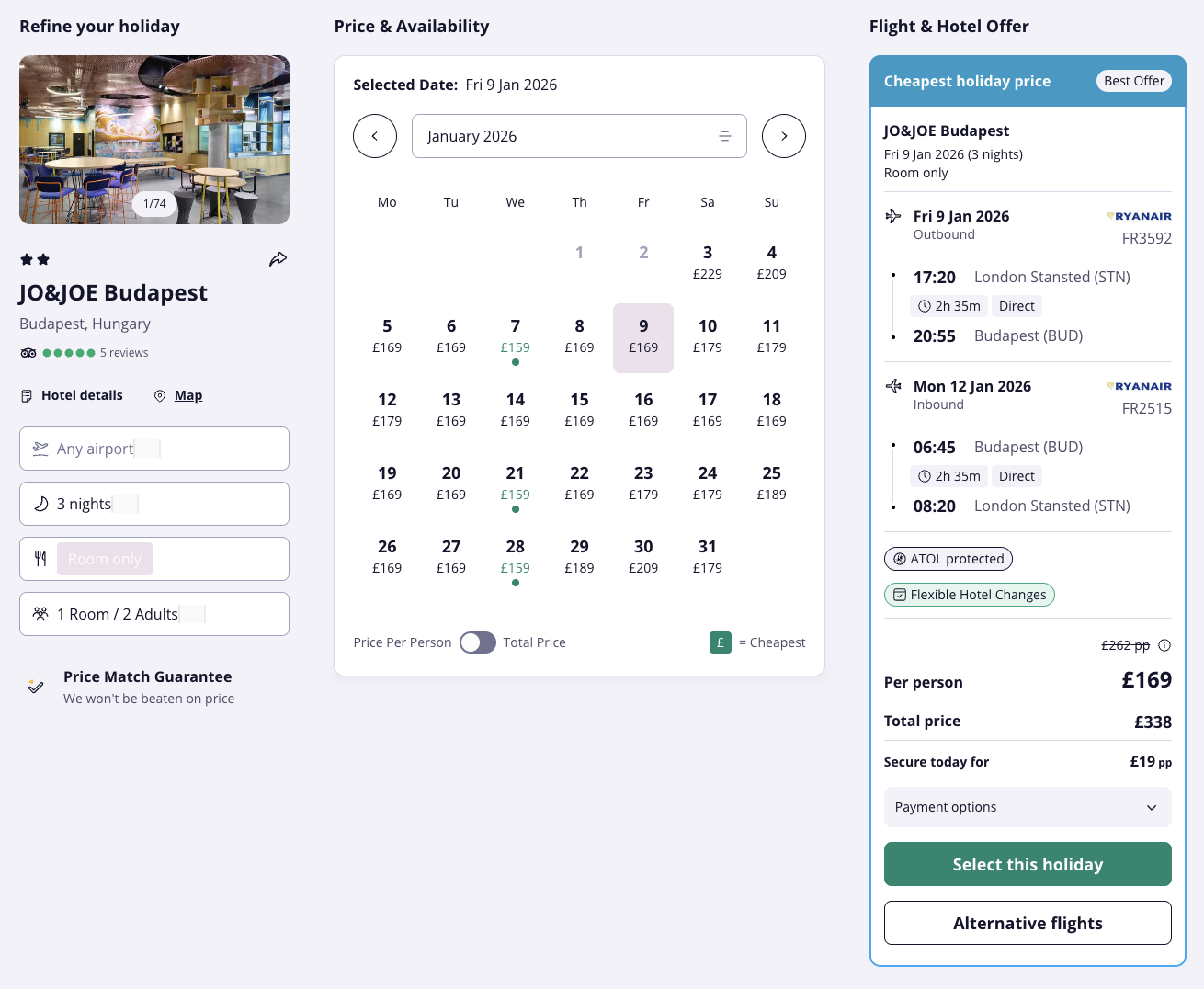Click the info icon next to £262 pp
This screenshot has height=989, width=1204.
tap(1164, 645)
